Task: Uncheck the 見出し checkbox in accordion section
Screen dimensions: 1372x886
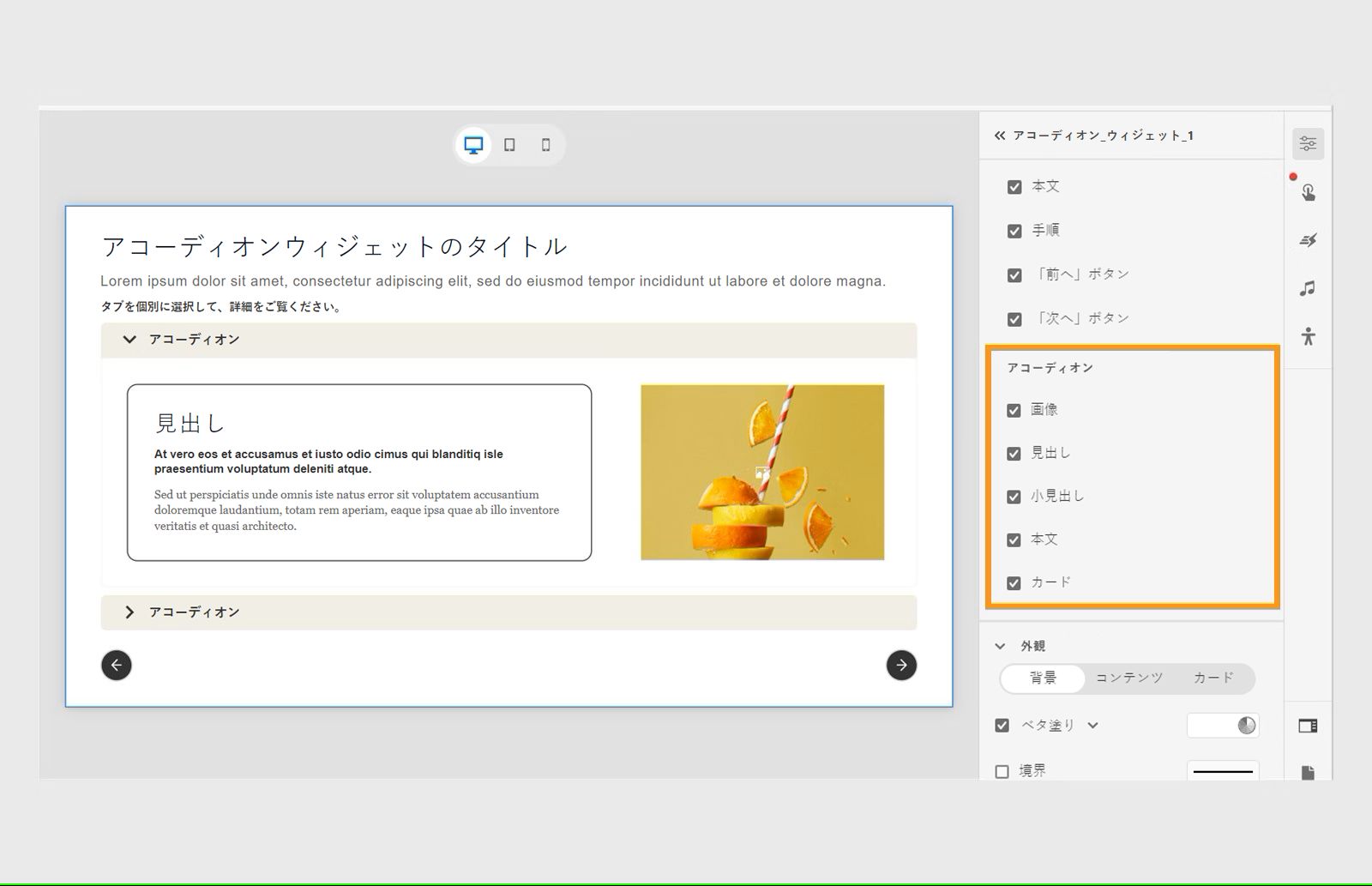Action: pyautogui.click(x=1014, y=454)
